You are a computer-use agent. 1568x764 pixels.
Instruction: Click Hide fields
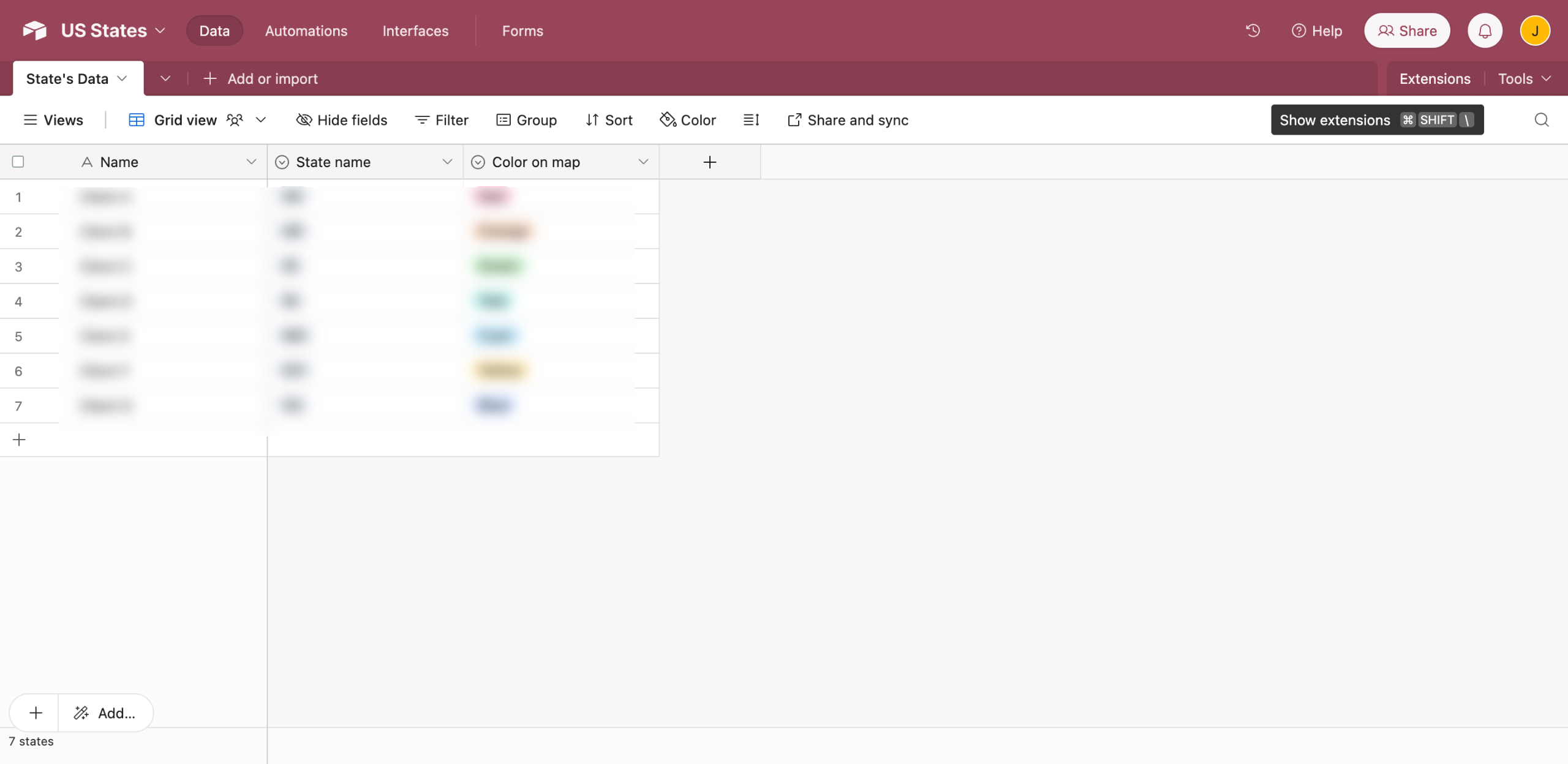(x=342, y=120)
